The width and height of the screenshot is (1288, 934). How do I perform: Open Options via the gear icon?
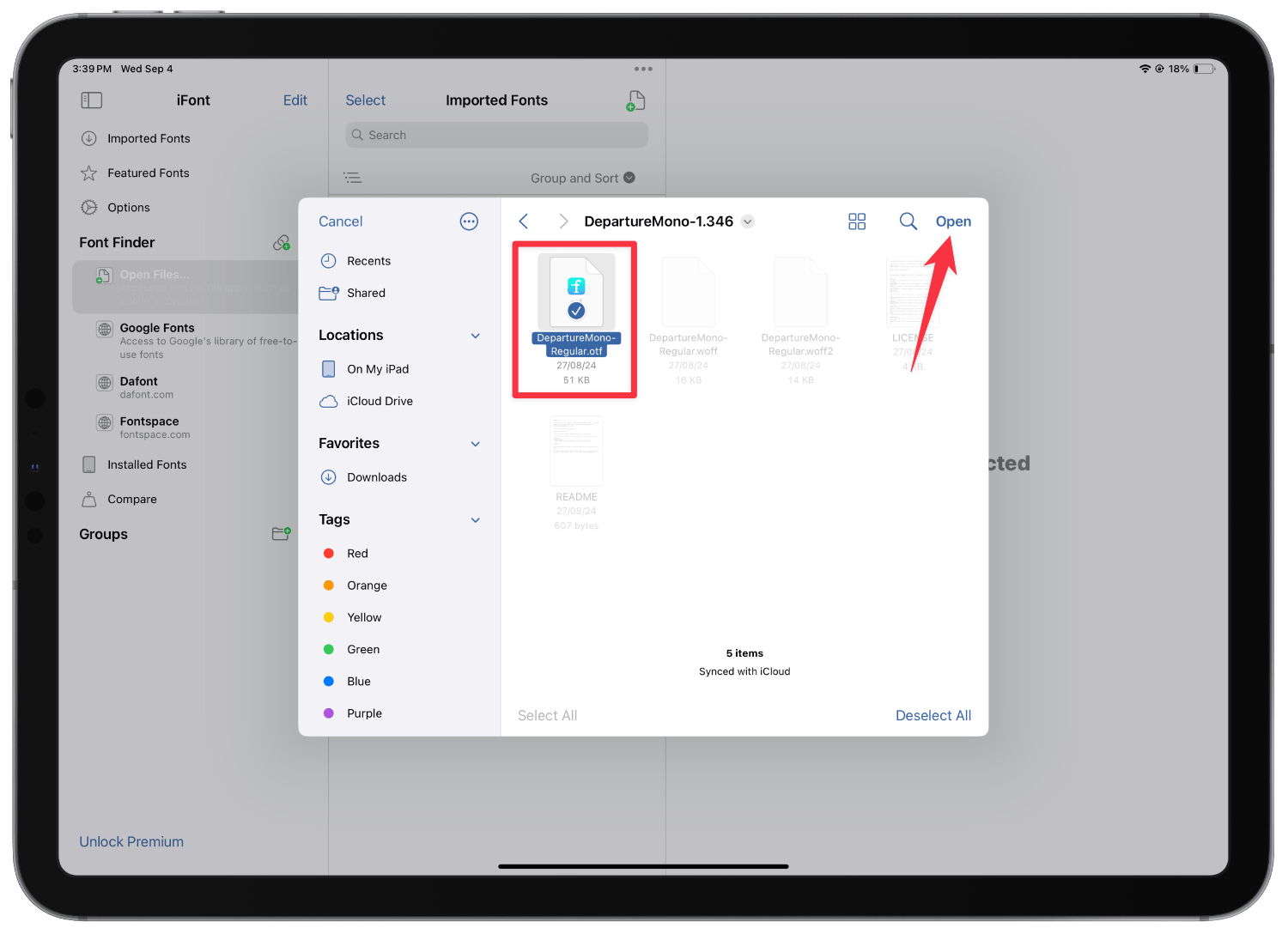pyautogui.click(x=89, y=207)
